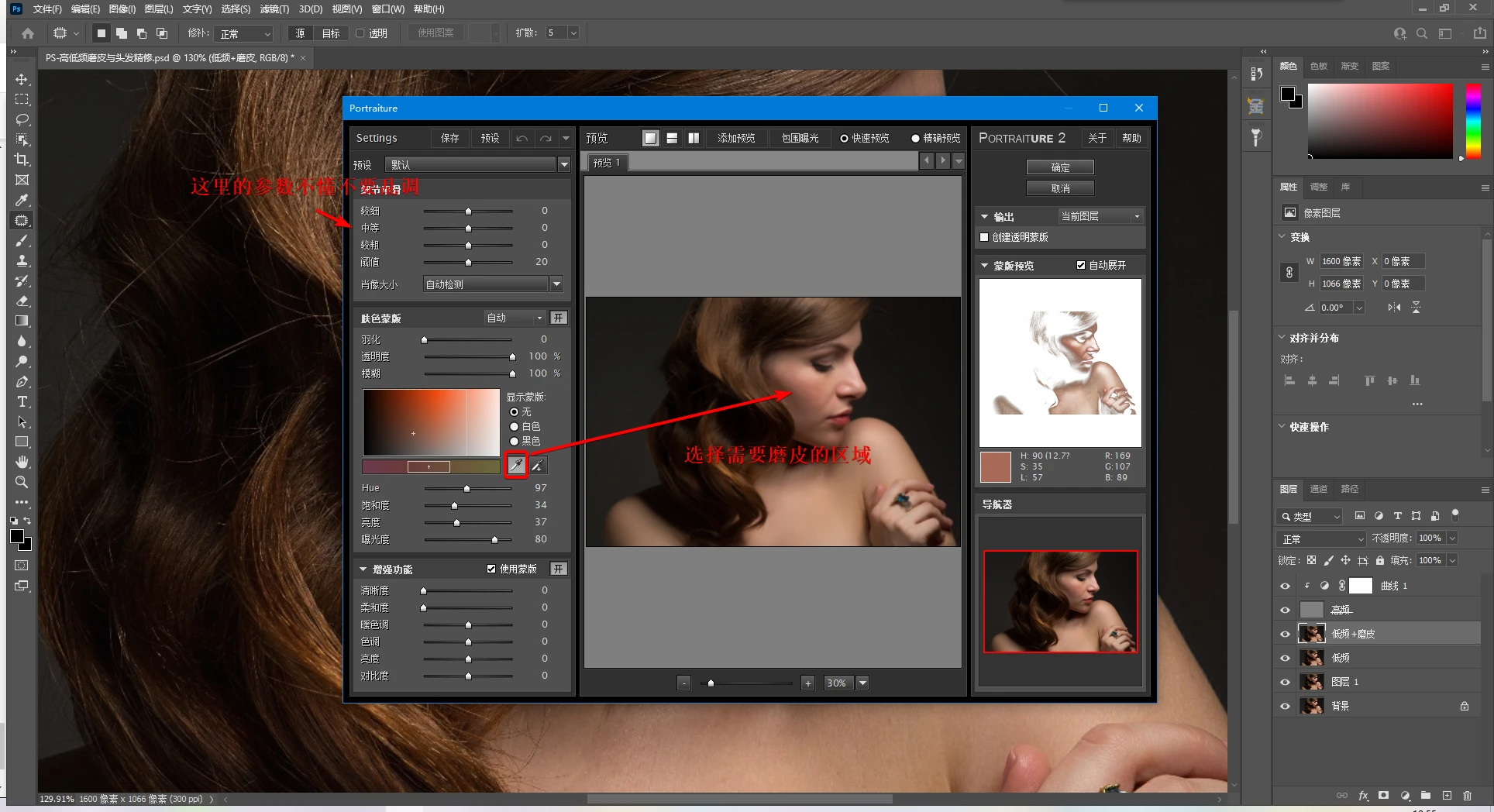Hide the 低频 layer

pos(1285,658)
